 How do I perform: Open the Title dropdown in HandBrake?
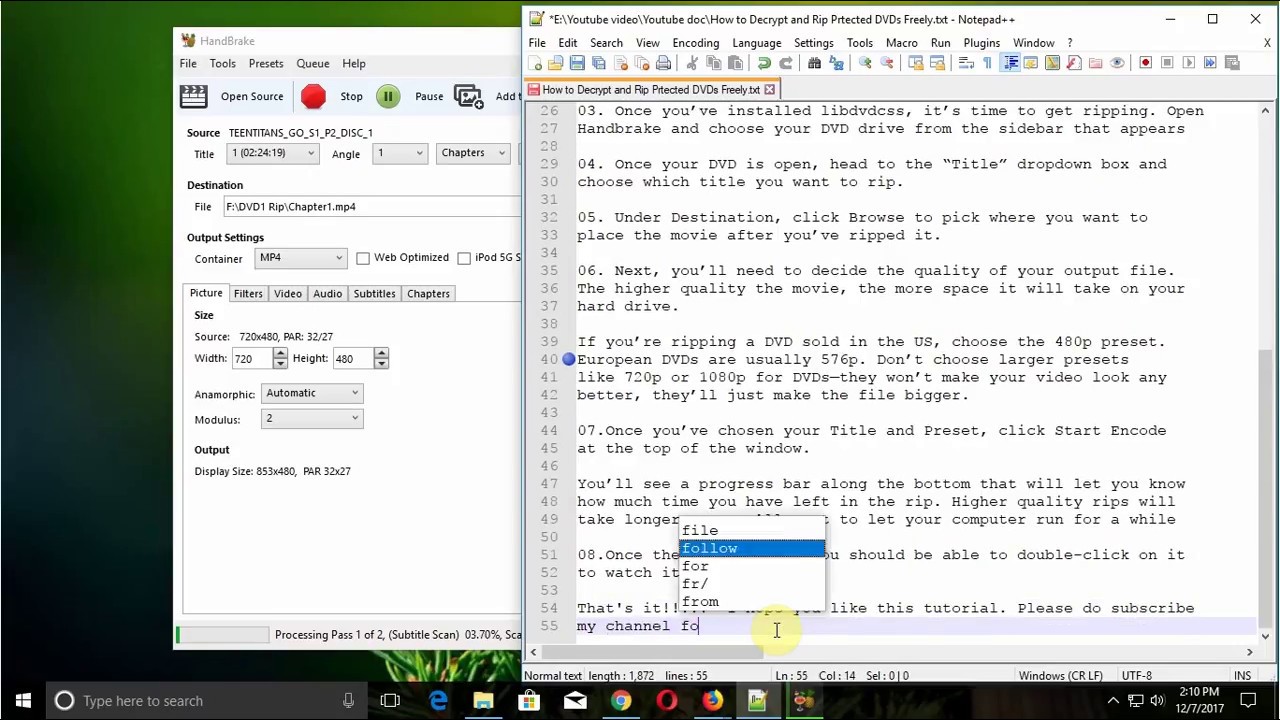(273, 153)
